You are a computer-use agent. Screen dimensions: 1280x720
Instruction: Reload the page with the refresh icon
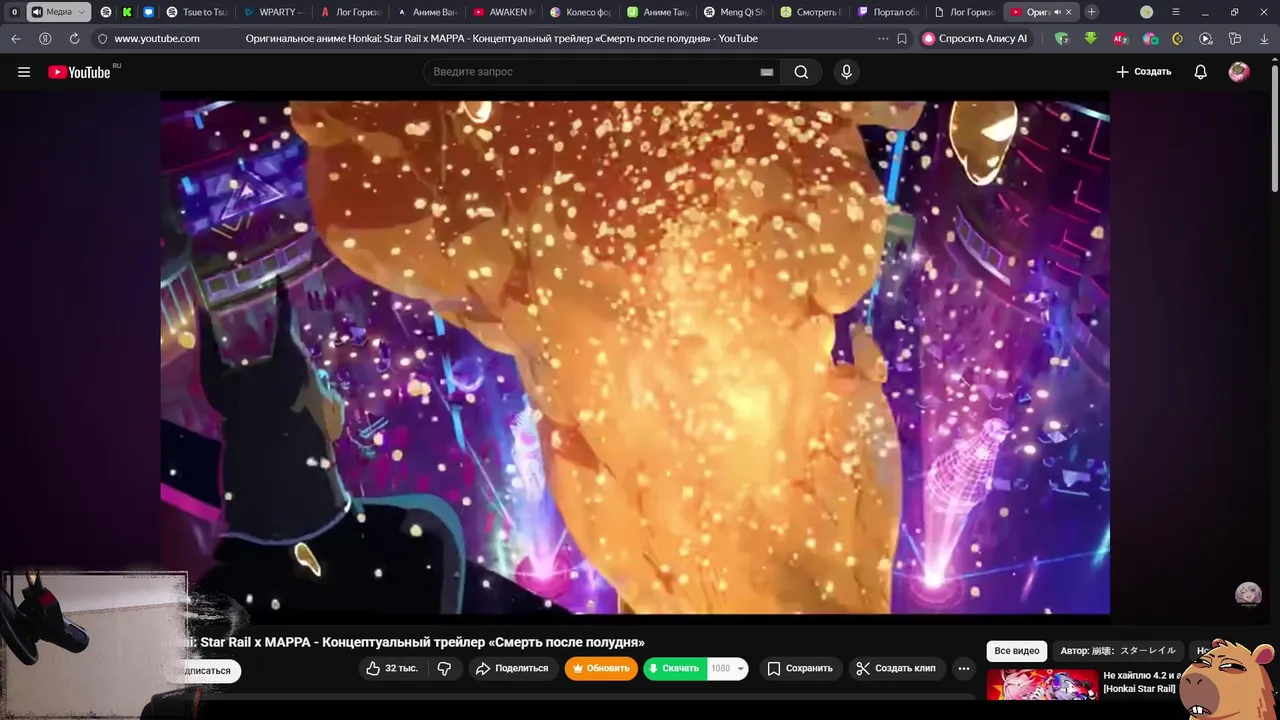coord(74,39)
